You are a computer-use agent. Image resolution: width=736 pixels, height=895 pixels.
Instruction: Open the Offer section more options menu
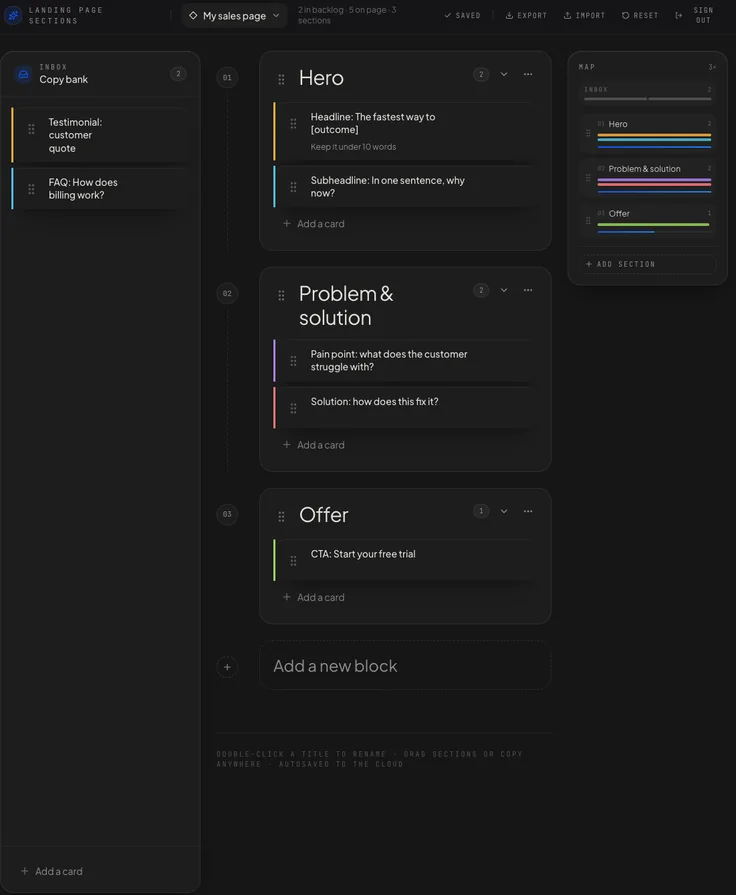click(x=528, y=511)
